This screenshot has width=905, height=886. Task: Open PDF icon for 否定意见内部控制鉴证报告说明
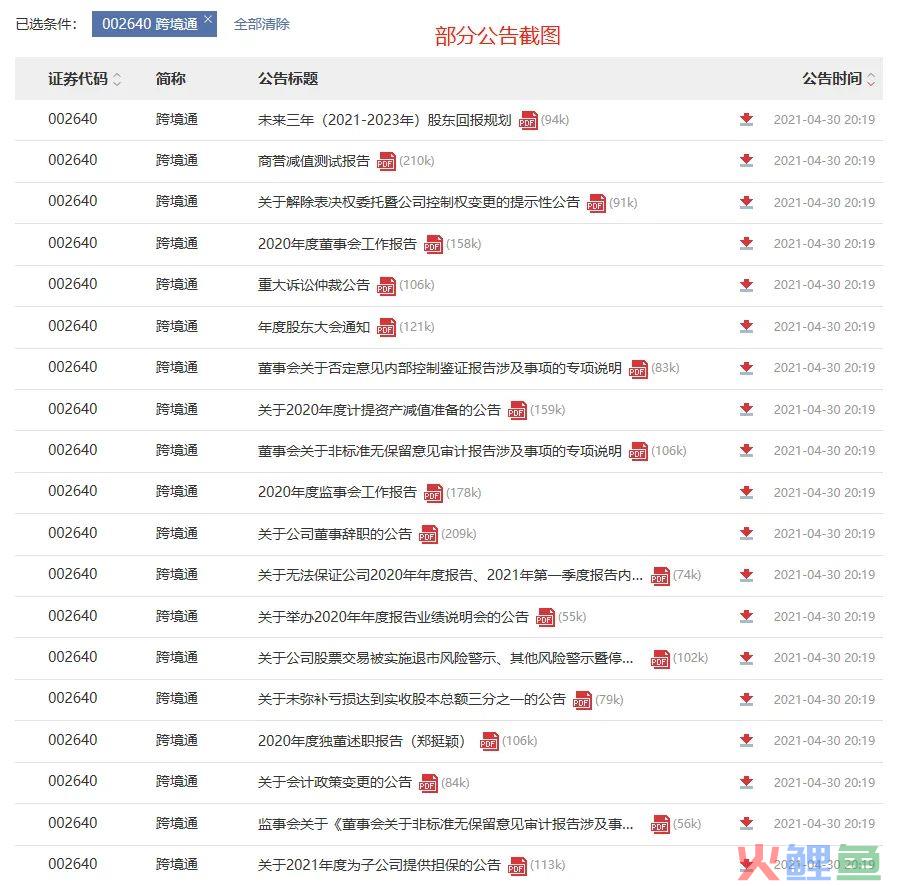[638, 369]
